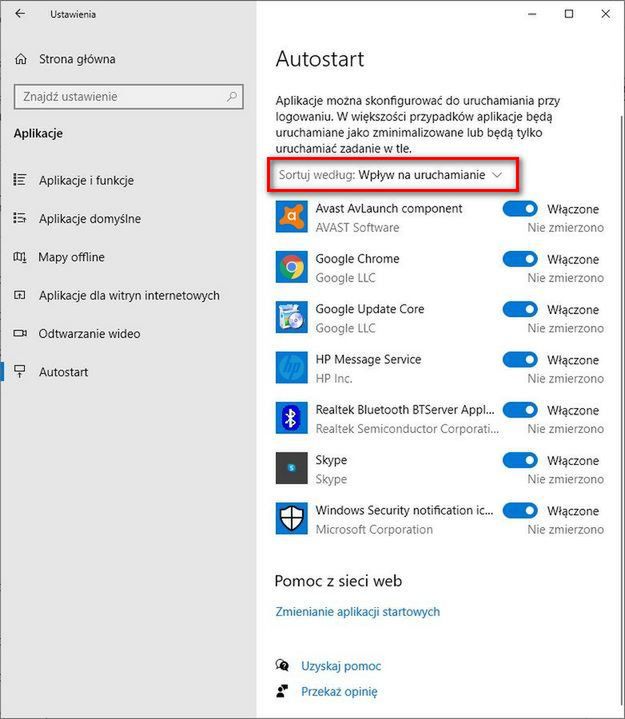The height and width of the screenshot is (719, 625).
Task: Click the Realtek Bluetooth BTServer icon
Action: (x=291, y=418)
